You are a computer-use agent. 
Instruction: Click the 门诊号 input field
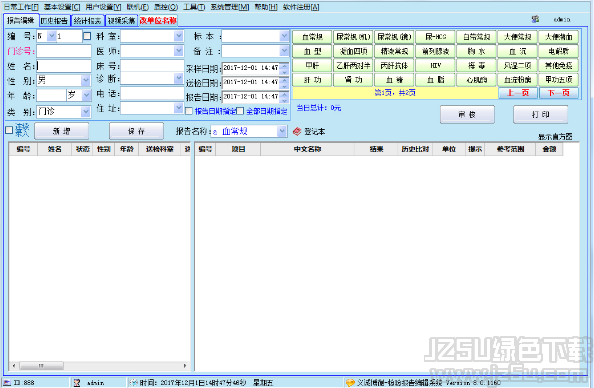[x=64, y=51]
